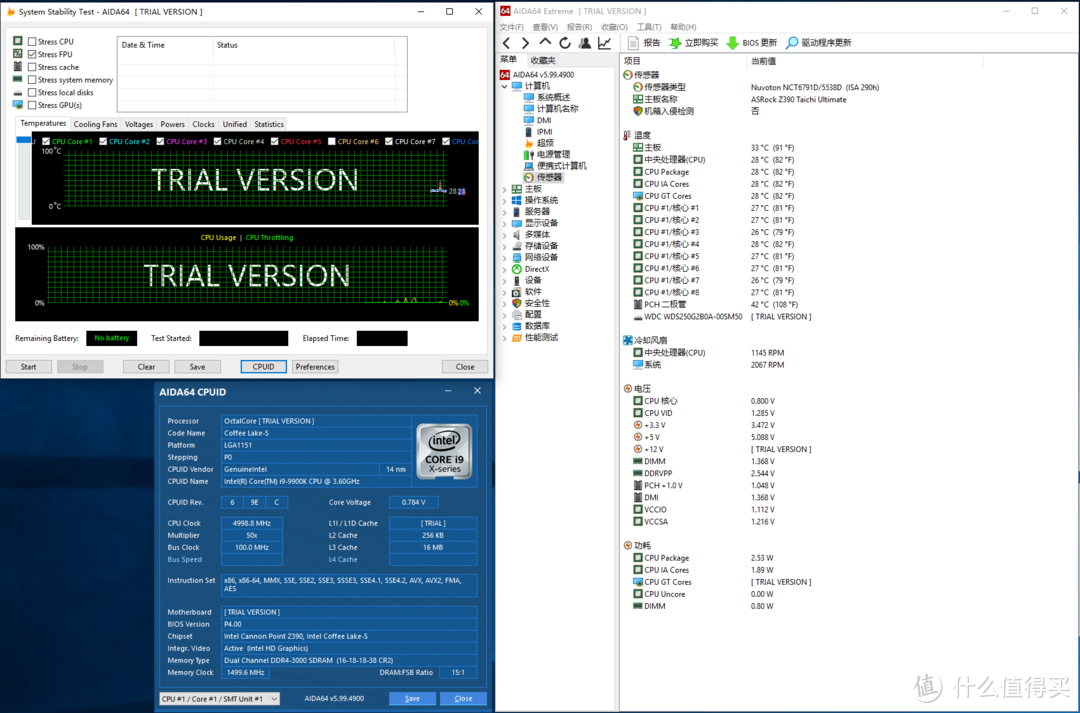Click the up-level arrow in AIDA64 toolbar

coord(545,43)
